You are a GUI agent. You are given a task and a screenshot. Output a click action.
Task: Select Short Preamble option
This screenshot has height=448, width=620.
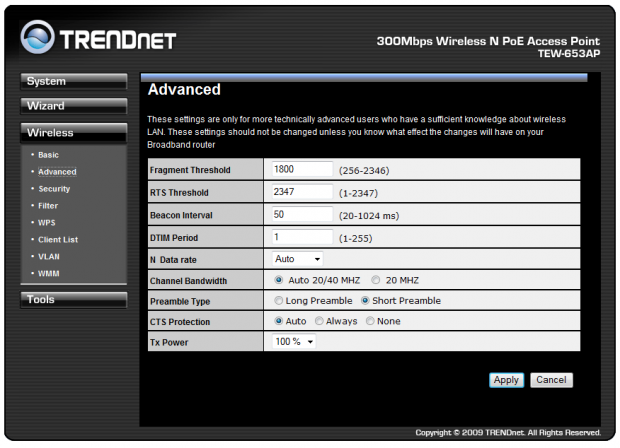click(x=365, y=301)
